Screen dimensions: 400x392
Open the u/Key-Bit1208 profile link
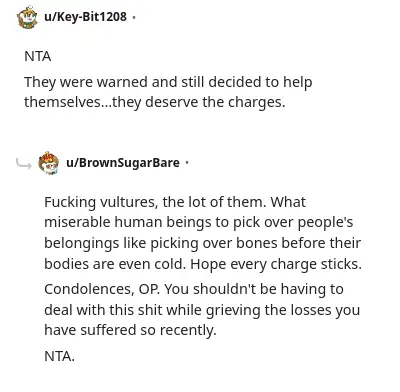[85, 16]
